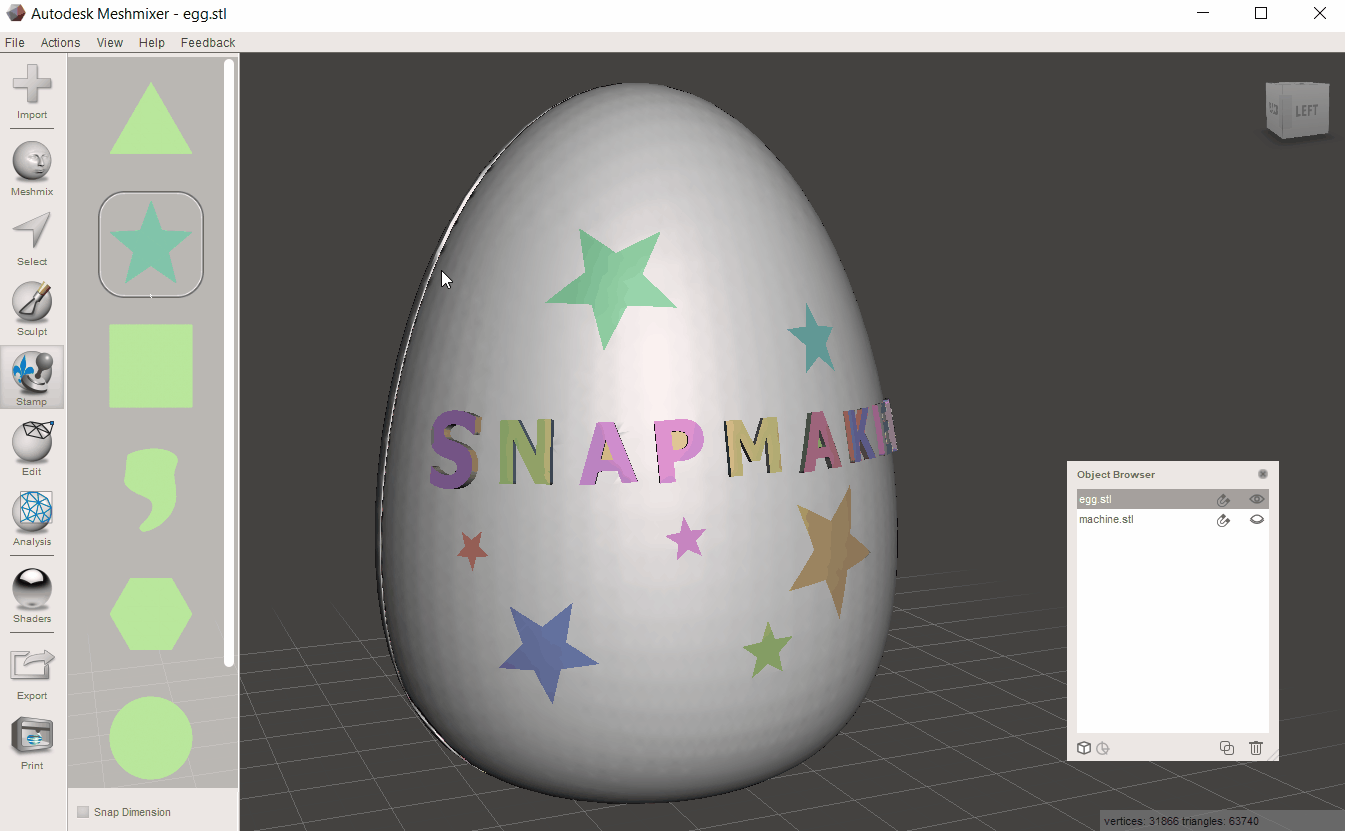This screenshot has height=831, width=1345.
Task: Toggle visibility of egg.stl
Action: [x=1257, y=499]
